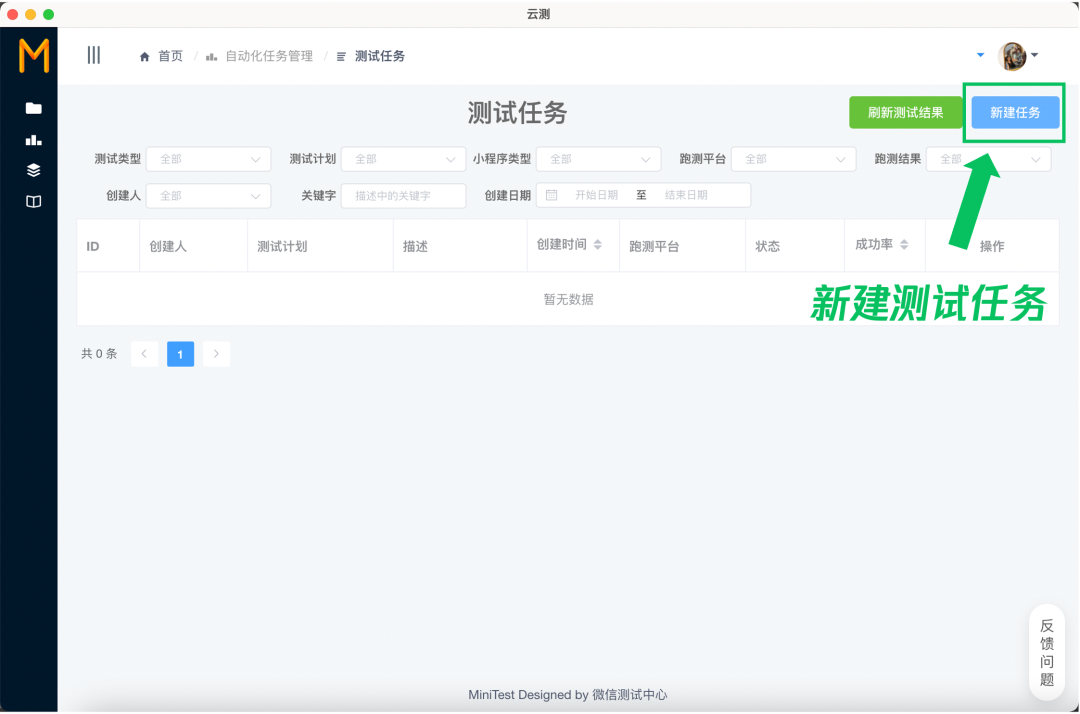Open the bar chart sidebar icon
The image size is (1080, 714).
click(33, 140)
